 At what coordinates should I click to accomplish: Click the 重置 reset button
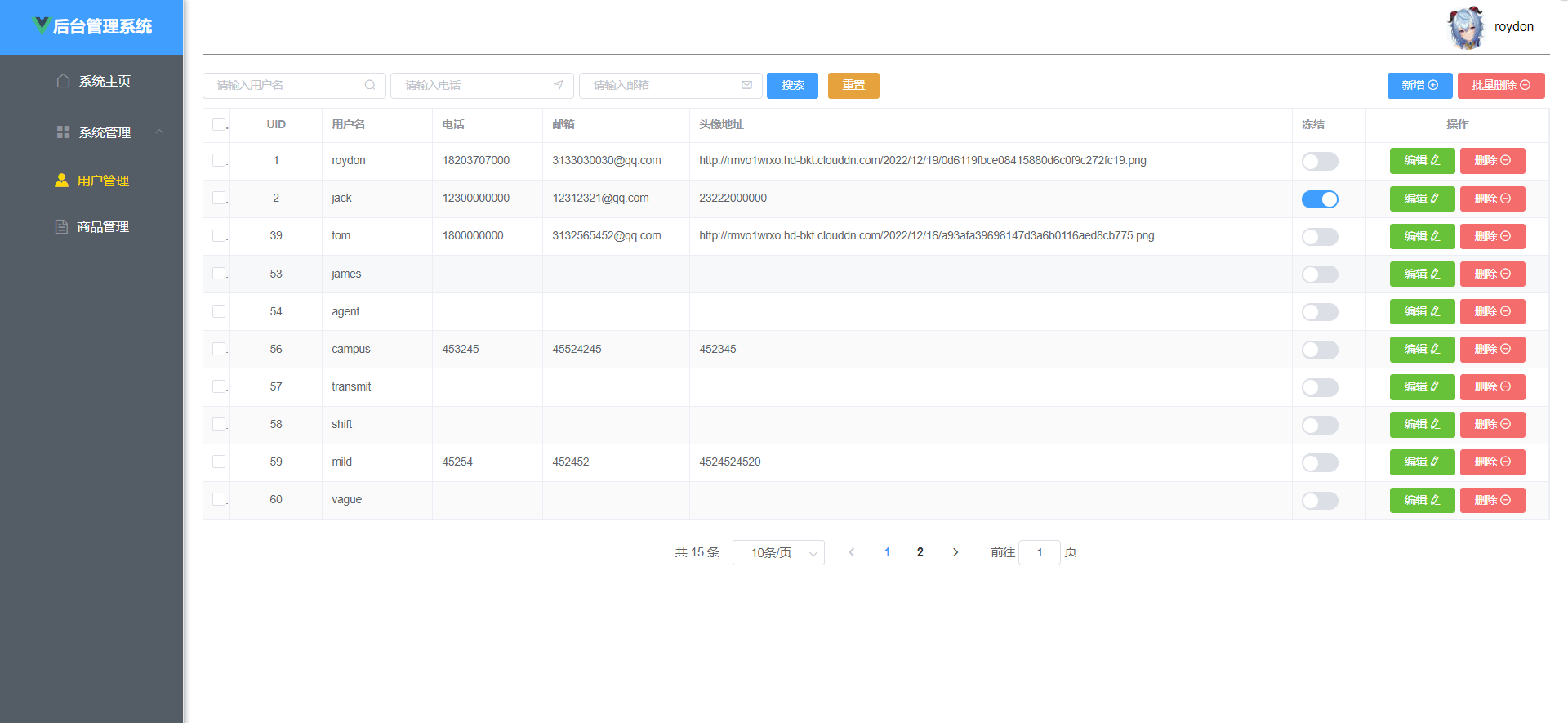coord(853,85)
